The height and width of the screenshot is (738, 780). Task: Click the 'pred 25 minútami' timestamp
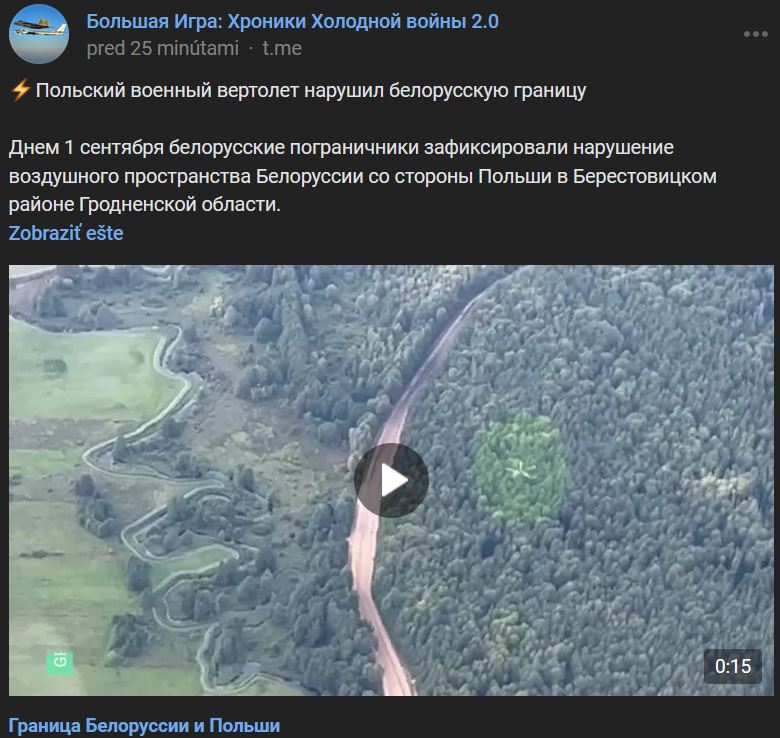(x=163, y=49)
